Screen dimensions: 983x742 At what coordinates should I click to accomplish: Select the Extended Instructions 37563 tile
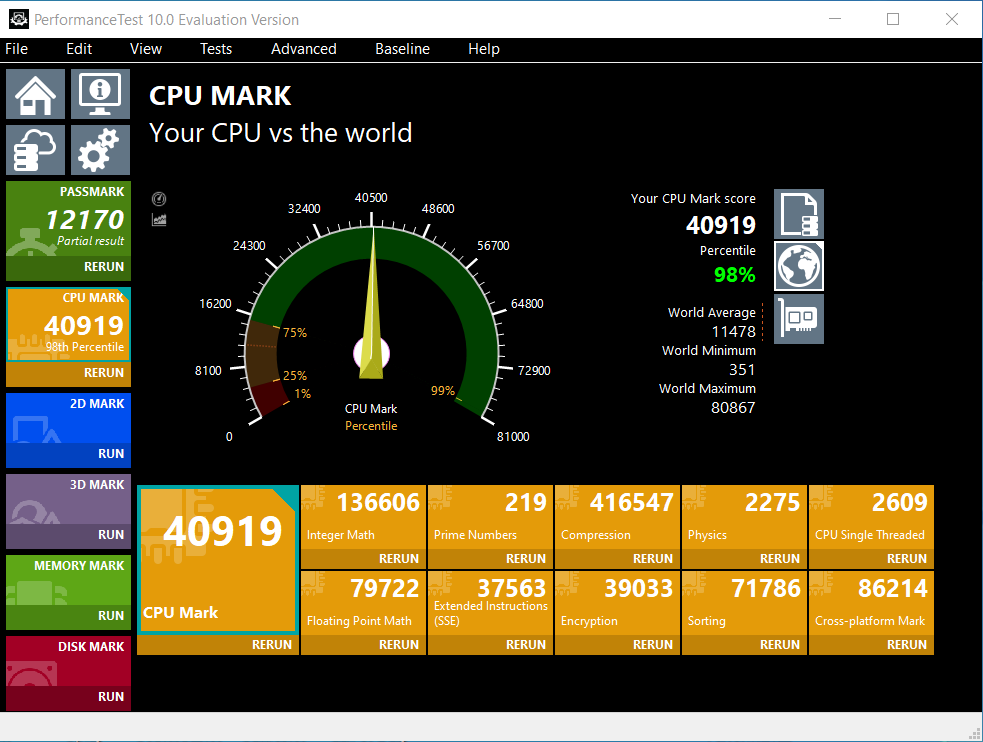click(490, 604)
